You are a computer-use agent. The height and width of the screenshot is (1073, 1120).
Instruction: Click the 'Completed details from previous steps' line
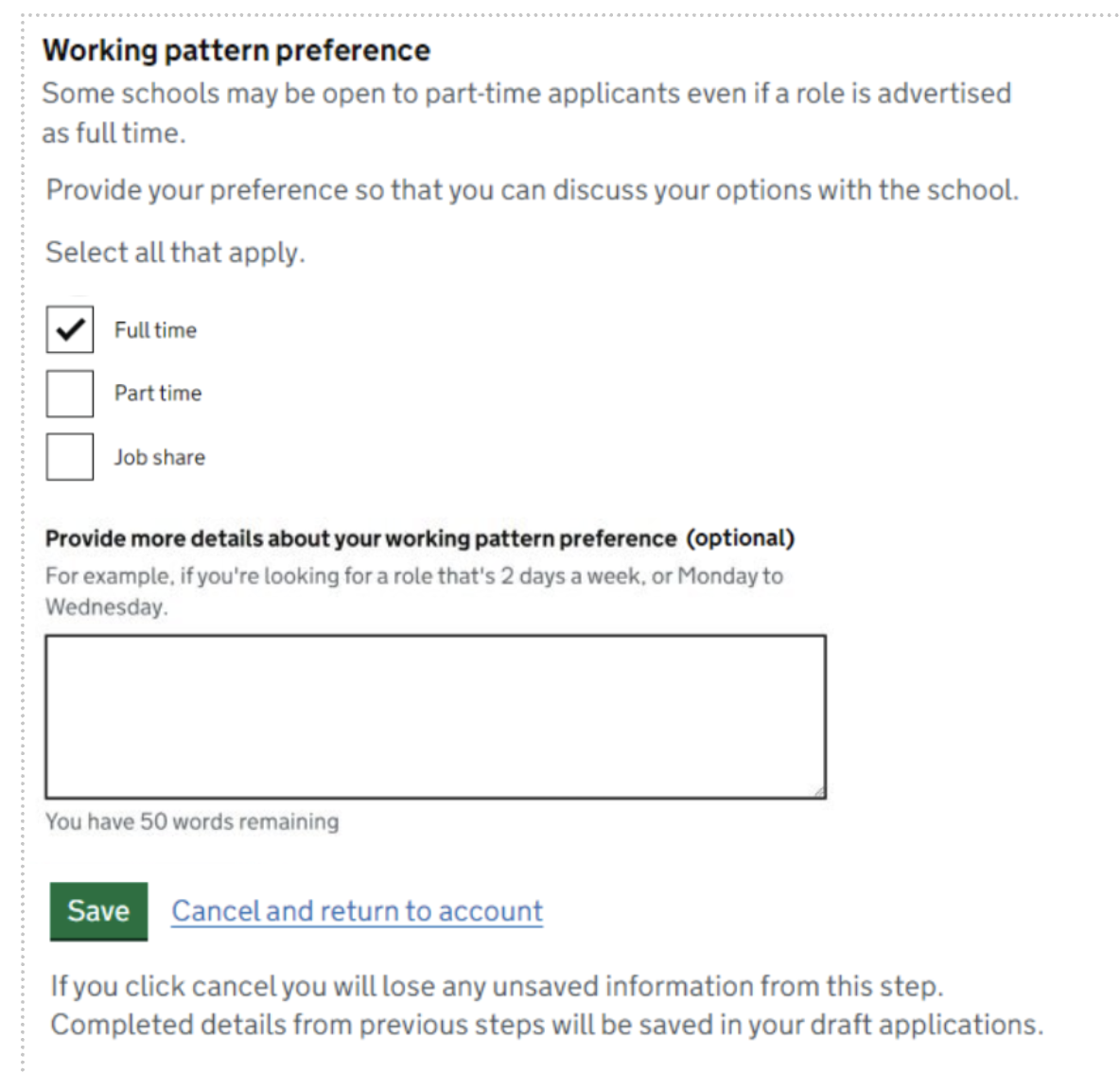click(547, 1025)
